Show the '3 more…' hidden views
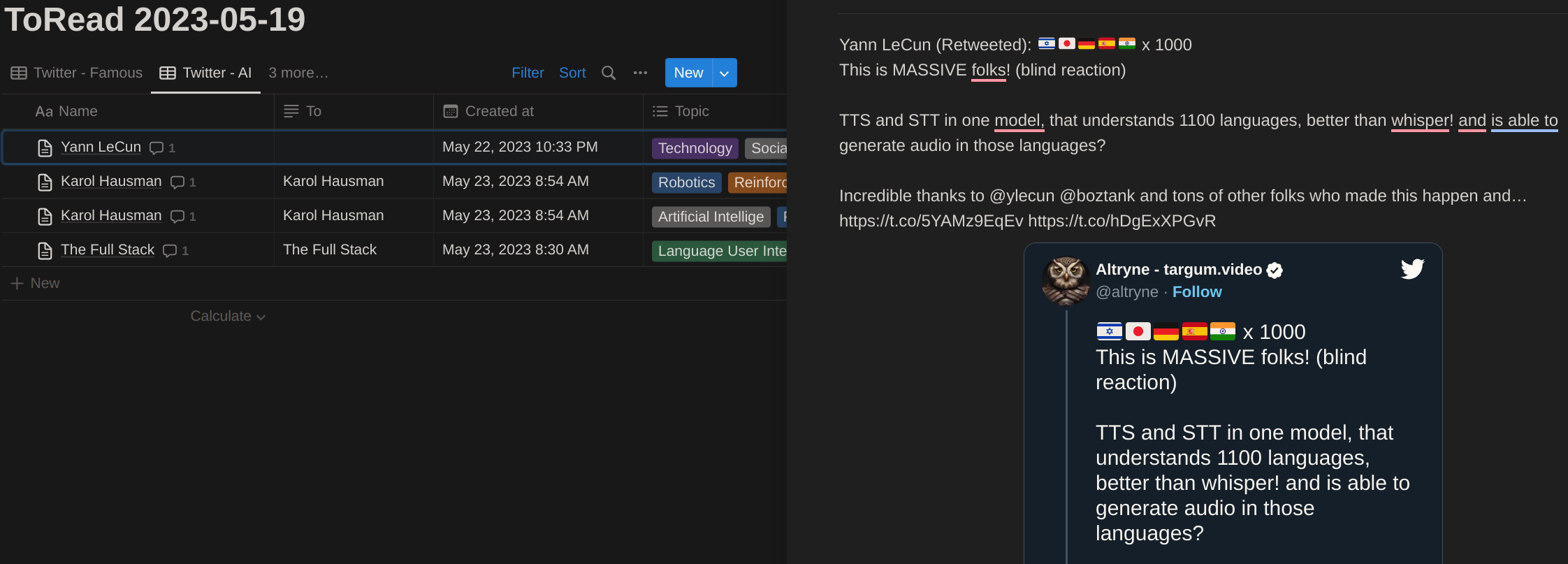Viewport: 1568px width, 564px height. (x=298, y=73)
